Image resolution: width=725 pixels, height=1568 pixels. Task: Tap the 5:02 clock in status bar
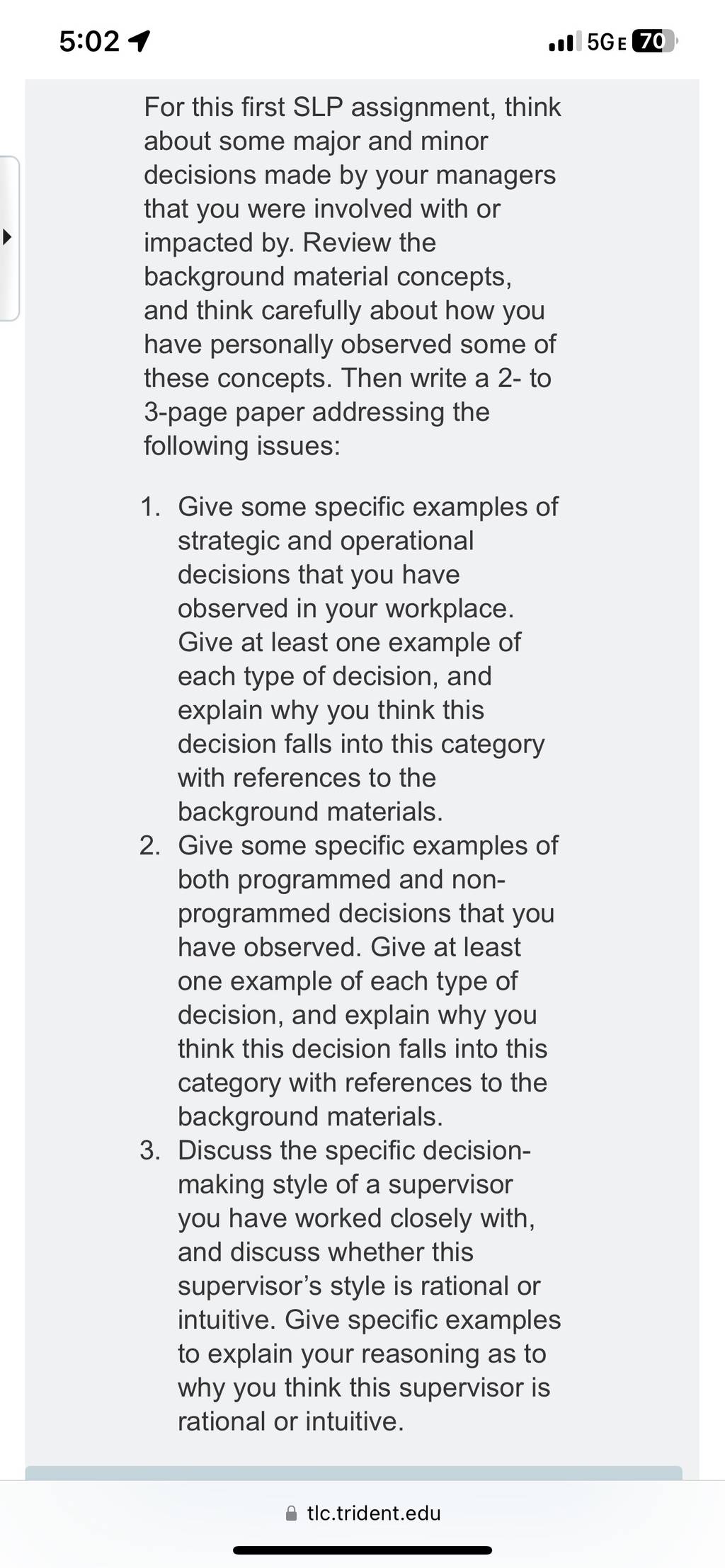coord(89,42)
